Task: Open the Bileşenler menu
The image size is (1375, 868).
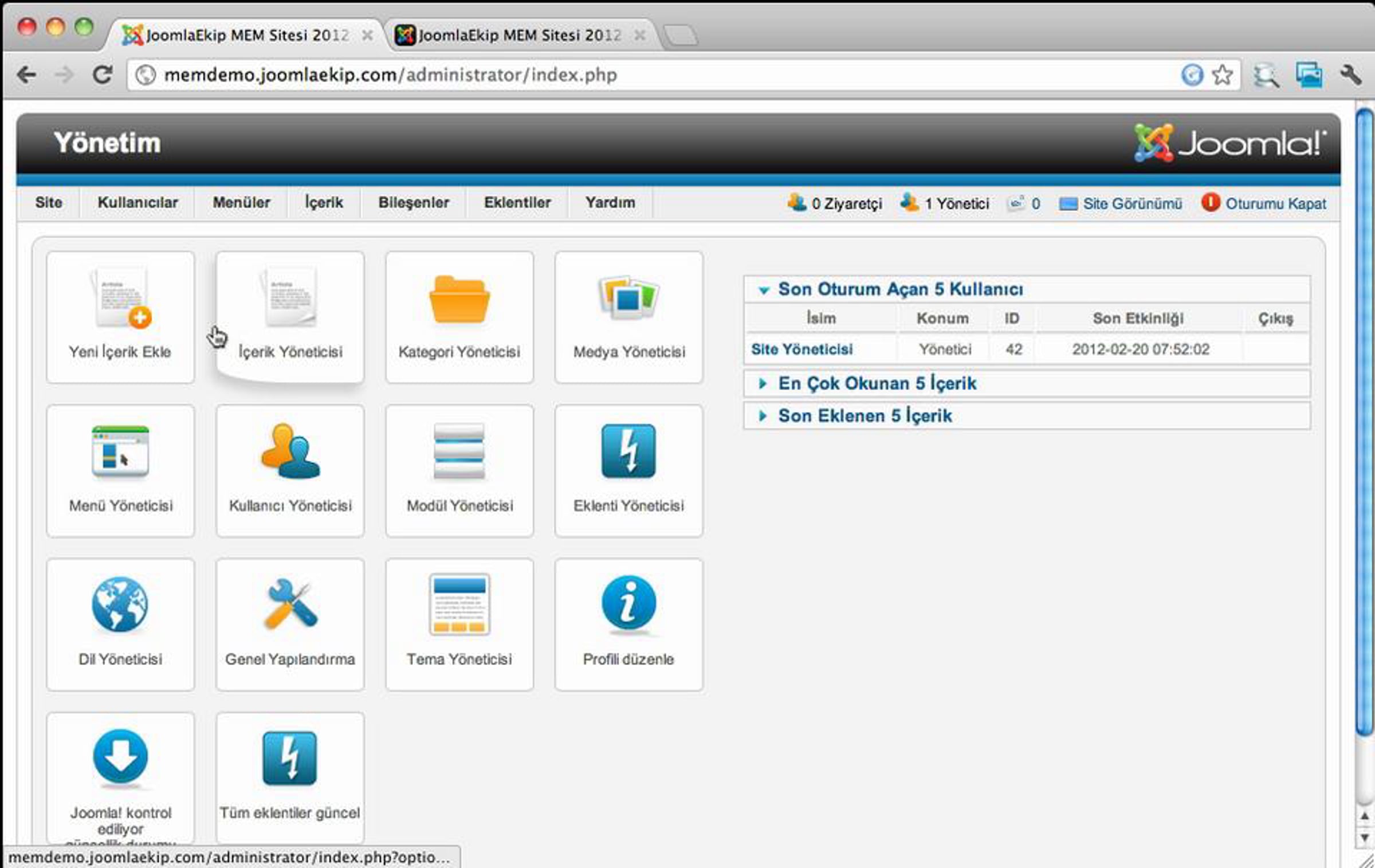Action: (x=414, y=203)
